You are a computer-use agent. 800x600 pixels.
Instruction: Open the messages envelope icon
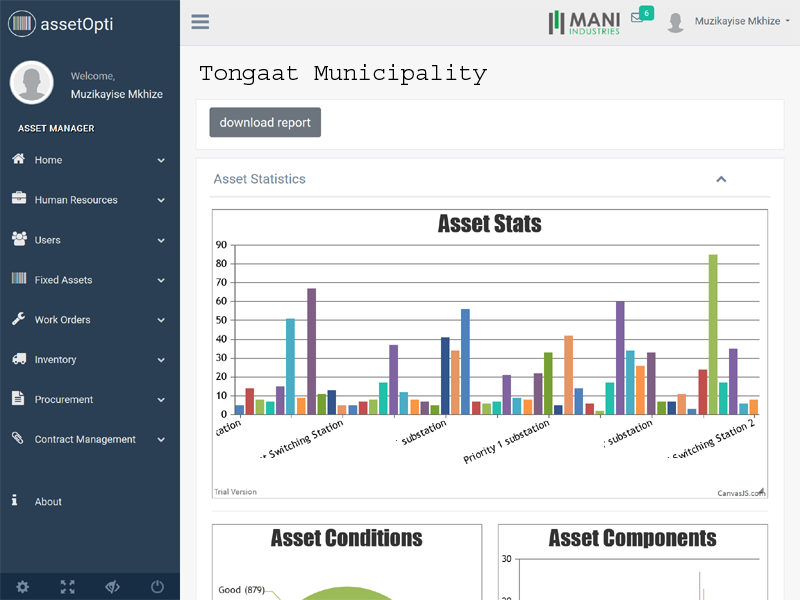[637, 18]
